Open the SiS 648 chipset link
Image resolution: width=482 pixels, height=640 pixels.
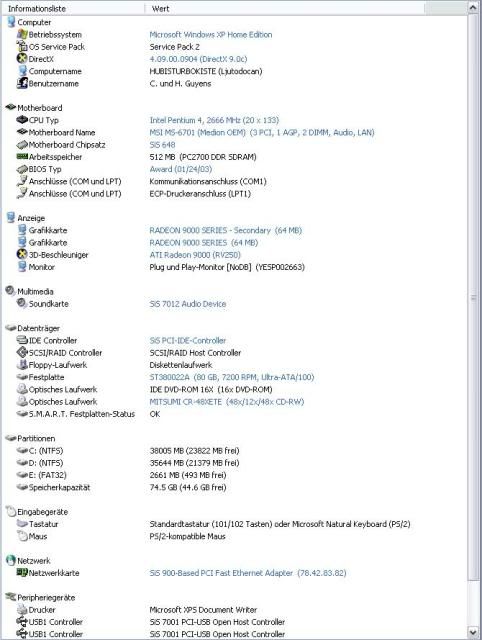(x=162, y=145)
